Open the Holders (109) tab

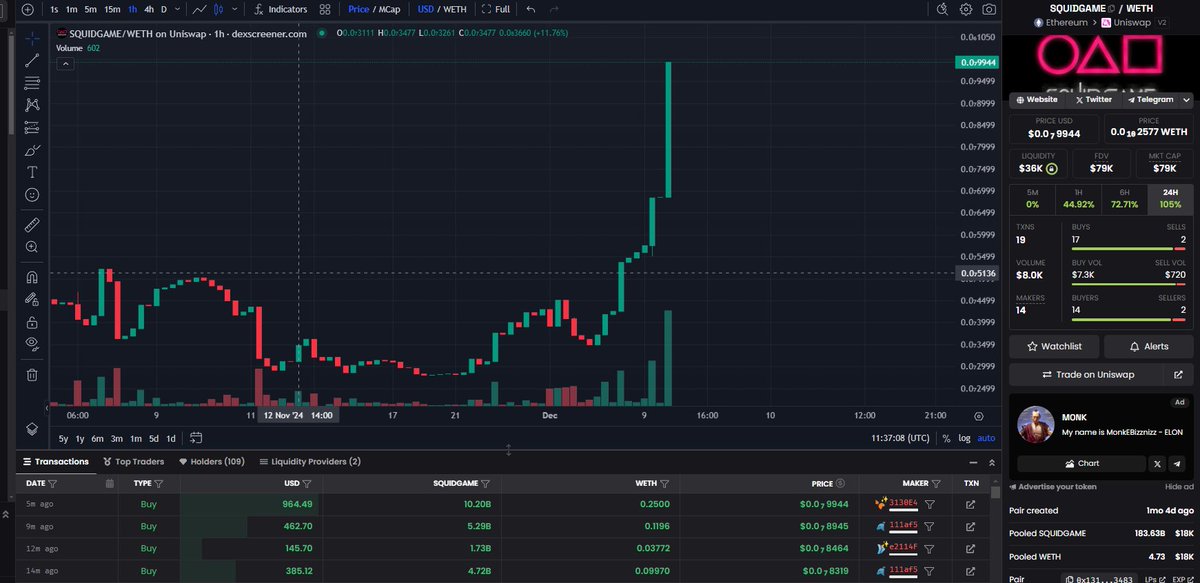212,462
